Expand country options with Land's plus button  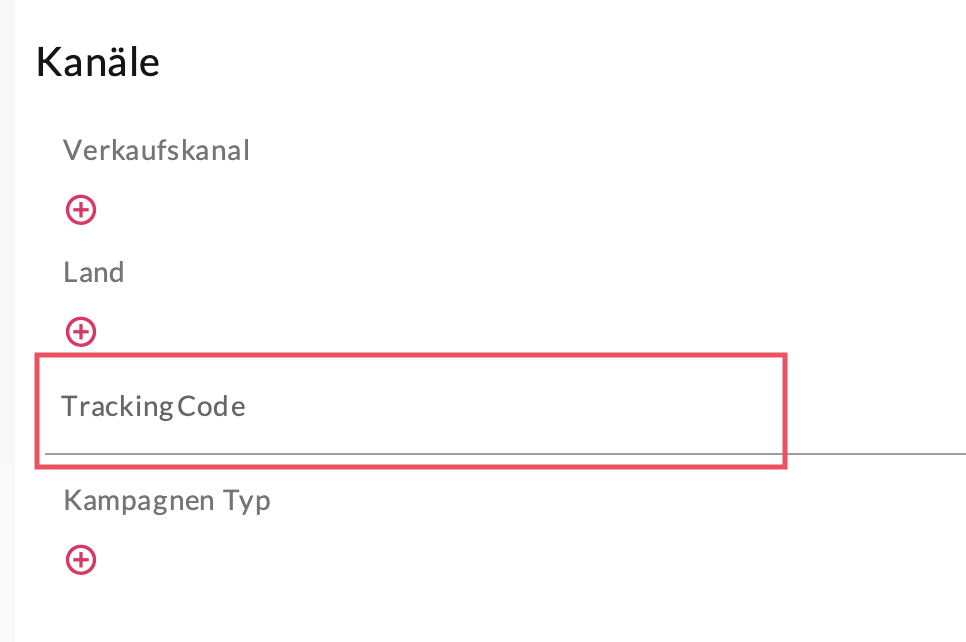81,331
